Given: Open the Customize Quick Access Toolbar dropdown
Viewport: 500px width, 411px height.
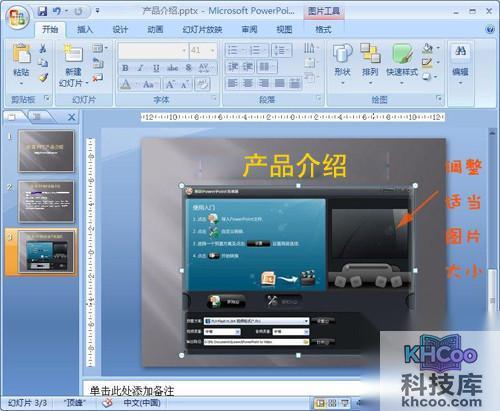Looking at the screenshot, I should coord(97,11).
